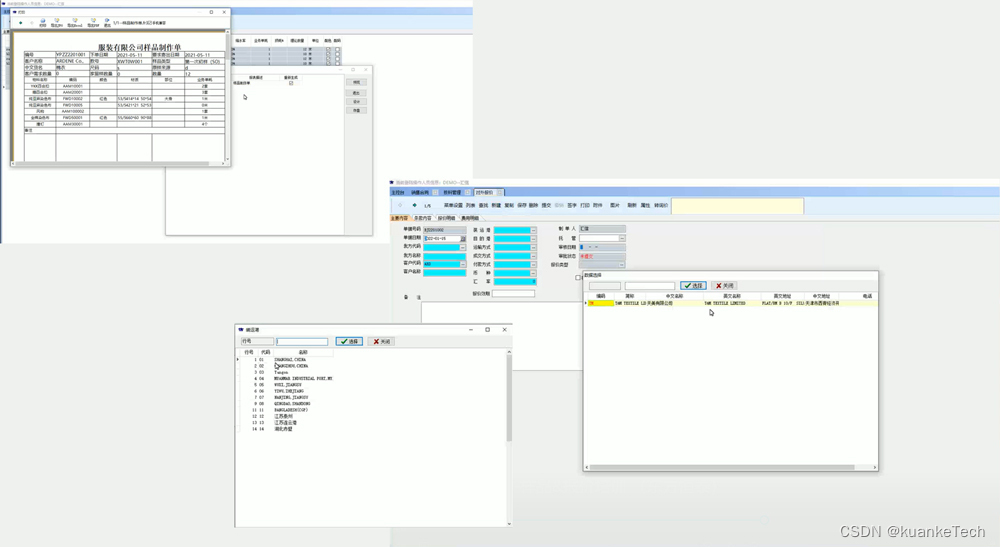
Task: Open the 报价明细 sub-tab
Action: 446,218
